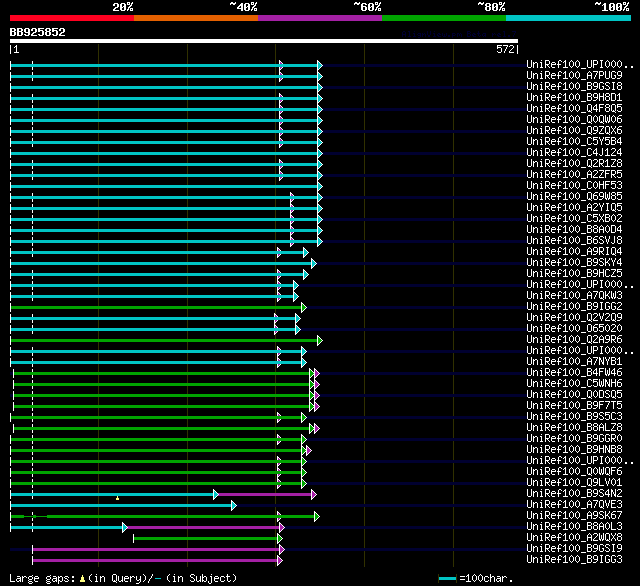Viewport: 640px width, 586px height.
Task: Click the UniRef100_Q9ZQX6 subject name
Action: pos(574,130)
